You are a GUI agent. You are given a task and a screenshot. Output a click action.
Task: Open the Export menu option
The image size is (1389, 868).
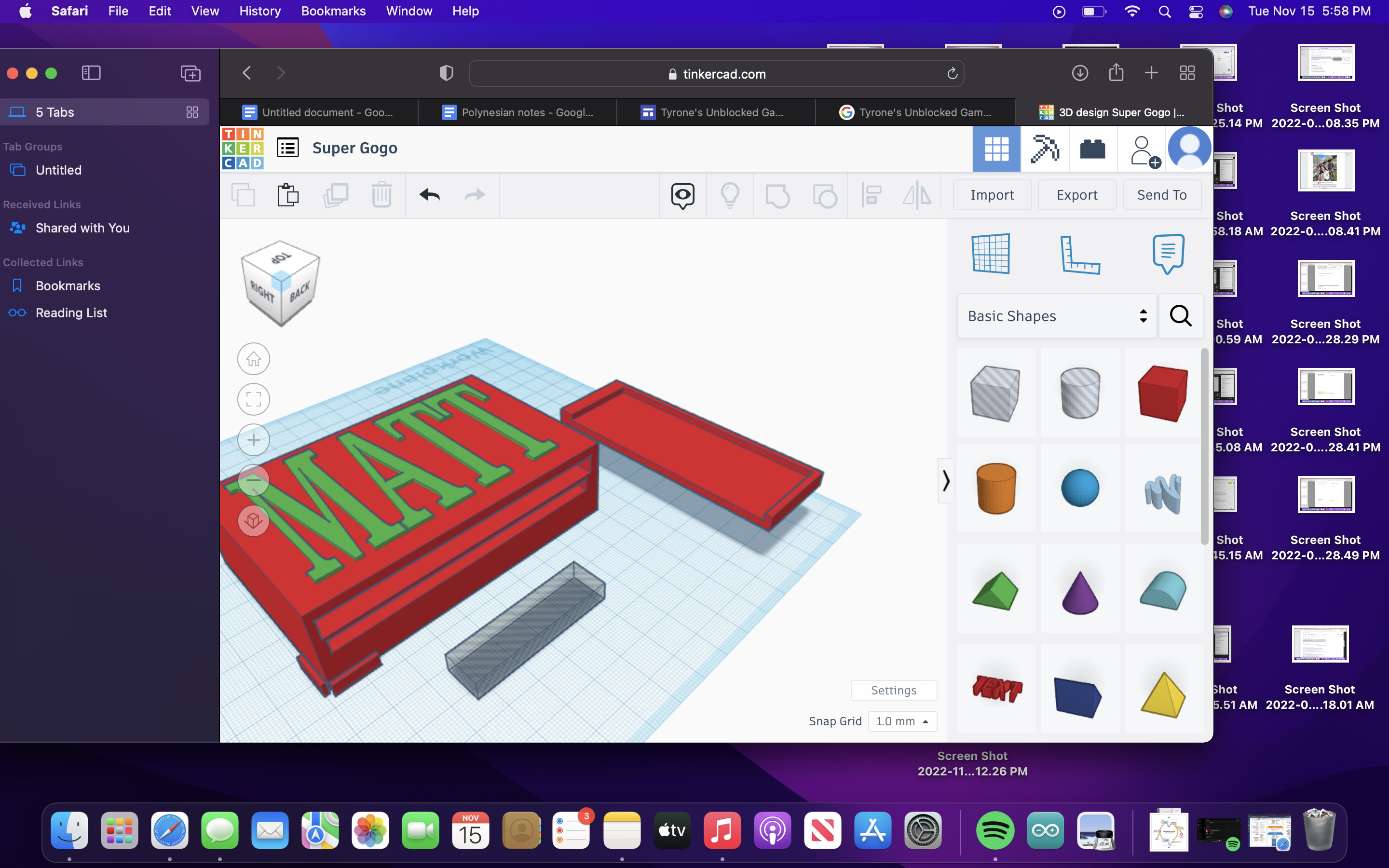[1077, 194]
